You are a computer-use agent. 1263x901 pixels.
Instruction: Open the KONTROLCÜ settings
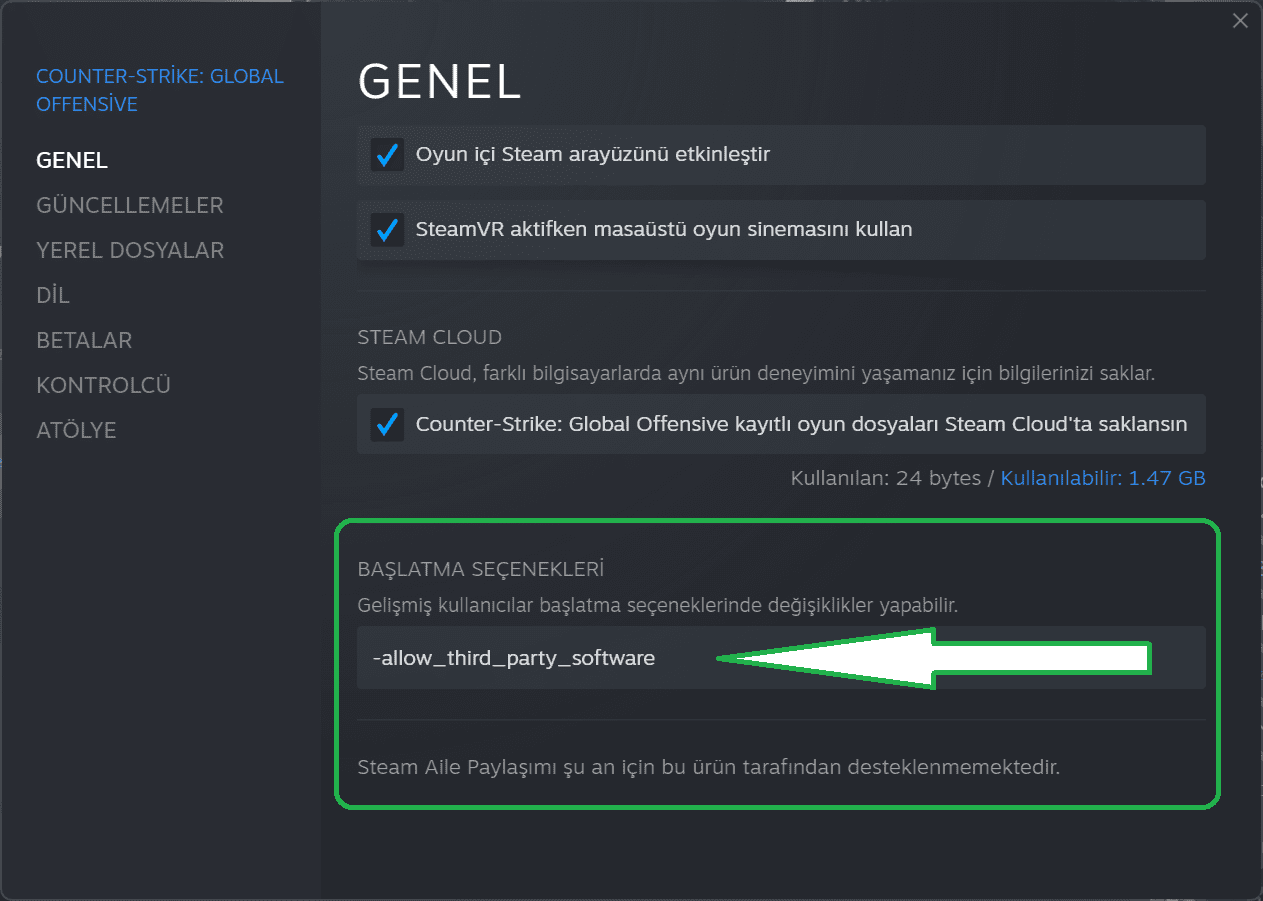pyautogui.click(x=103, y=385)
